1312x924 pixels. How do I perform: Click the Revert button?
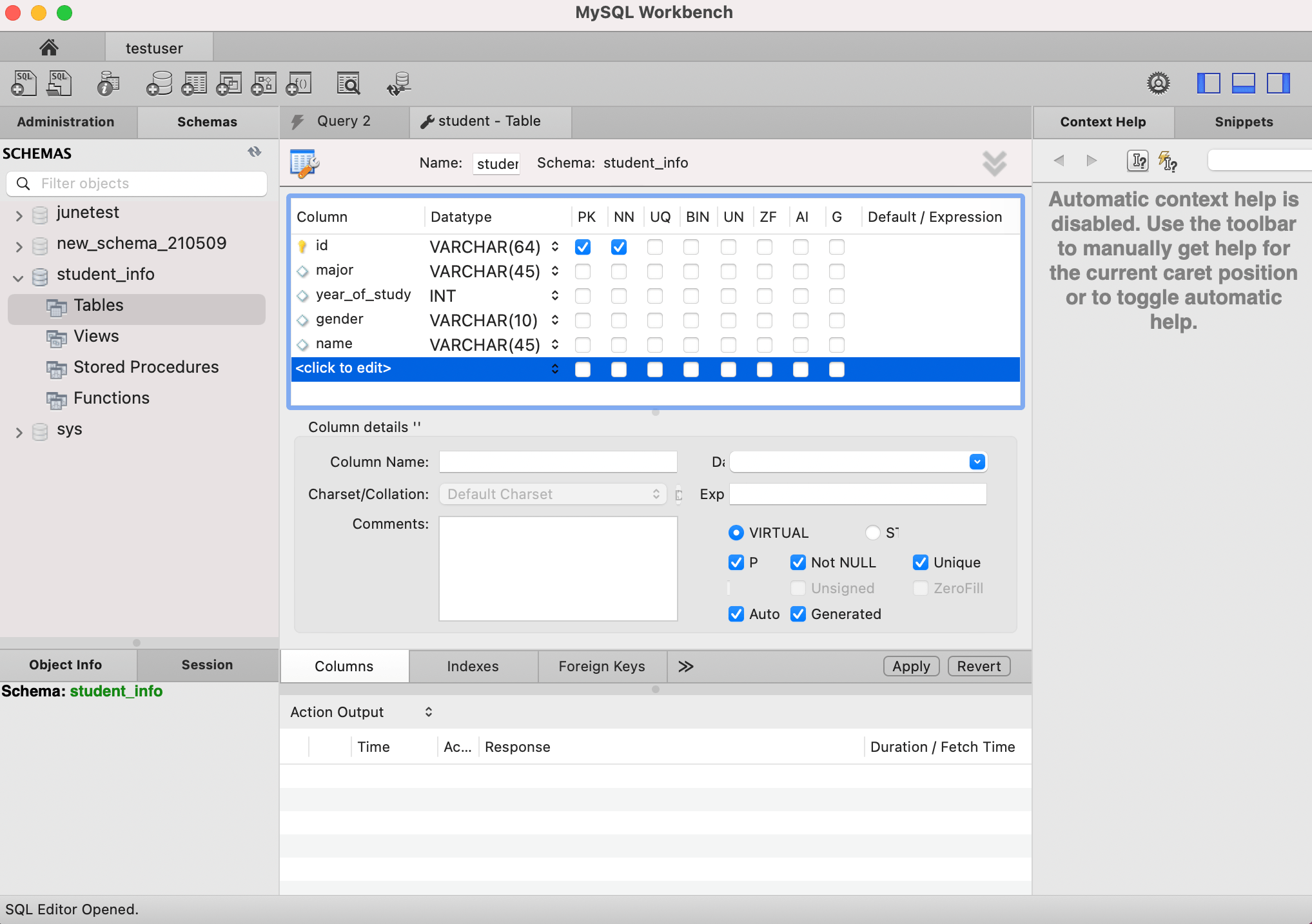(x=978, y=666)
